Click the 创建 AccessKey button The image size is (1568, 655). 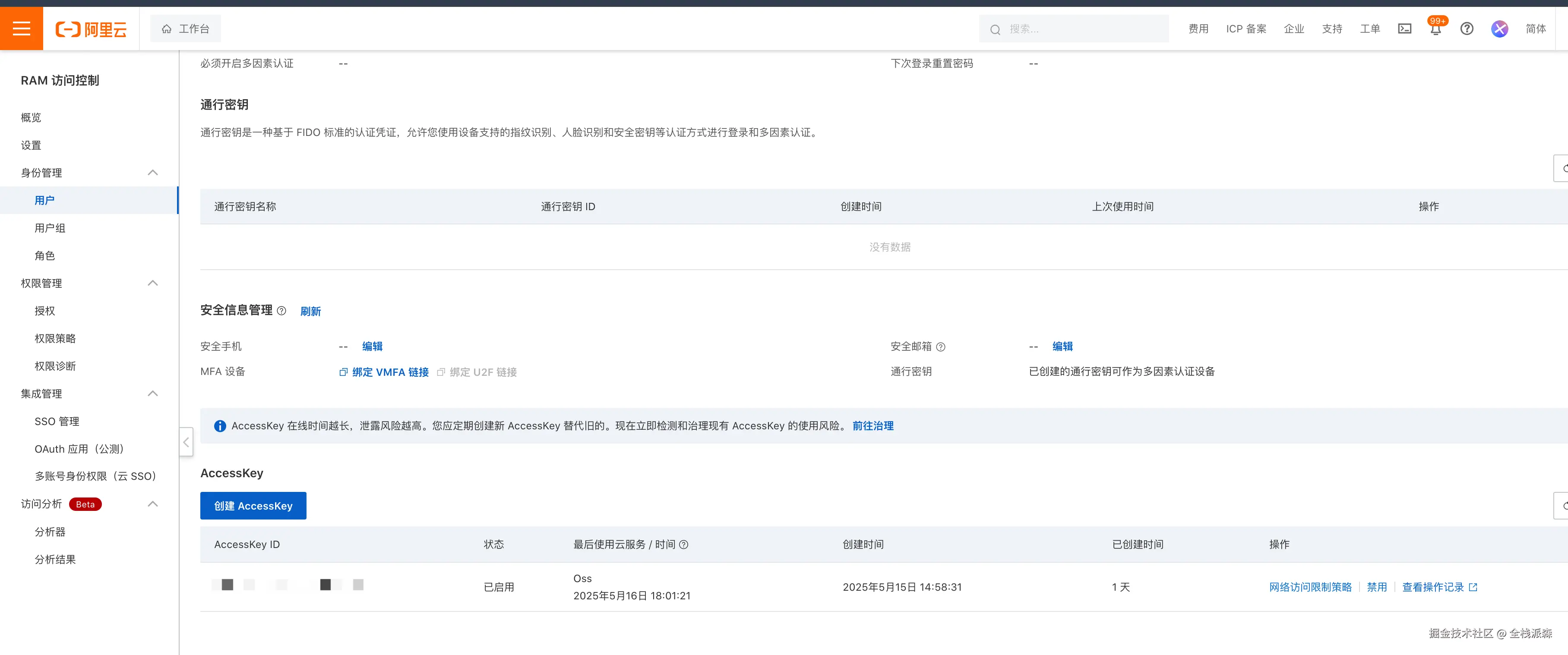[253, 505]
